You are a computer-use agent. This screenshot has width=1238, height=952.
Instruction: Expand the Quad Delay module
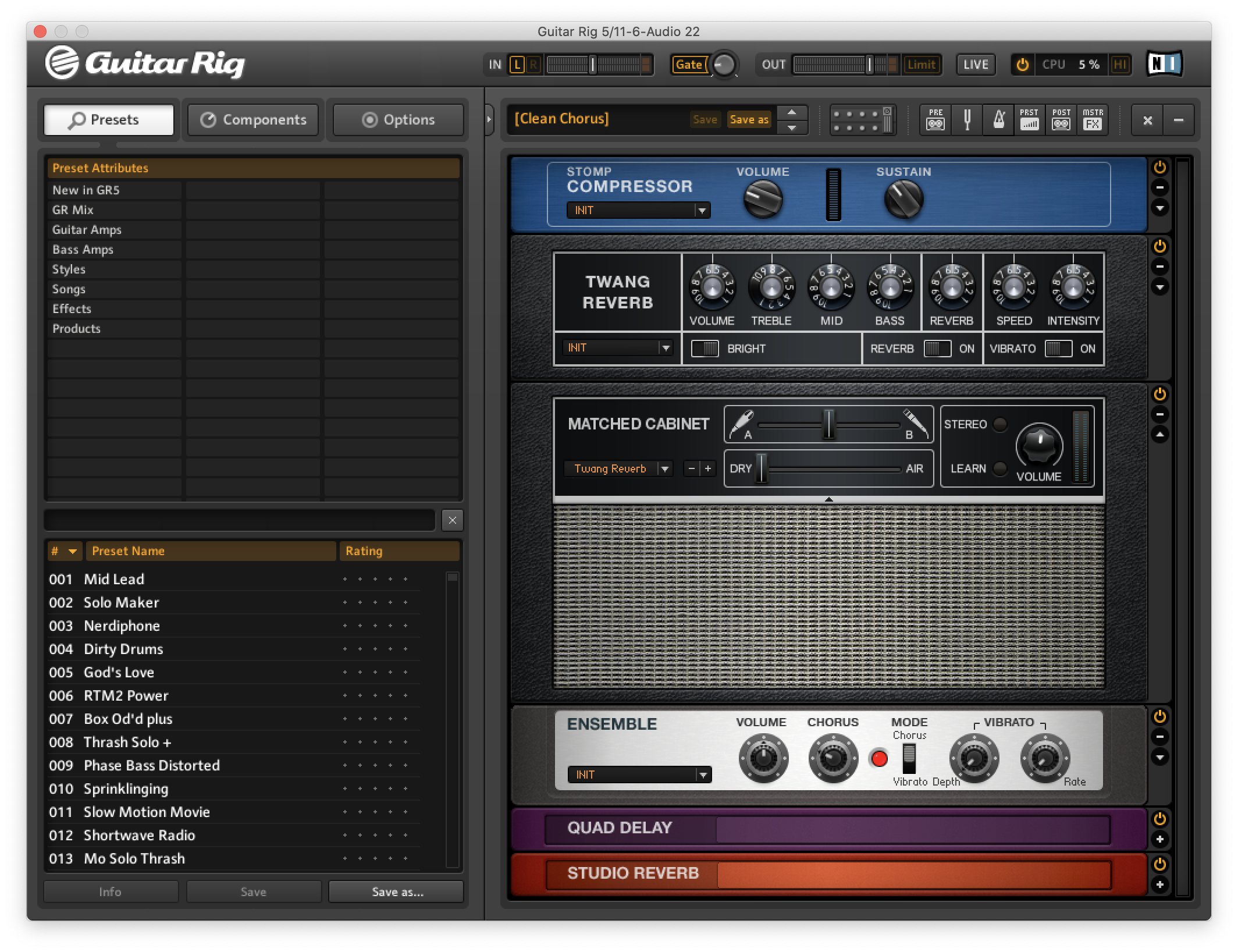(x=1159, y=839)
